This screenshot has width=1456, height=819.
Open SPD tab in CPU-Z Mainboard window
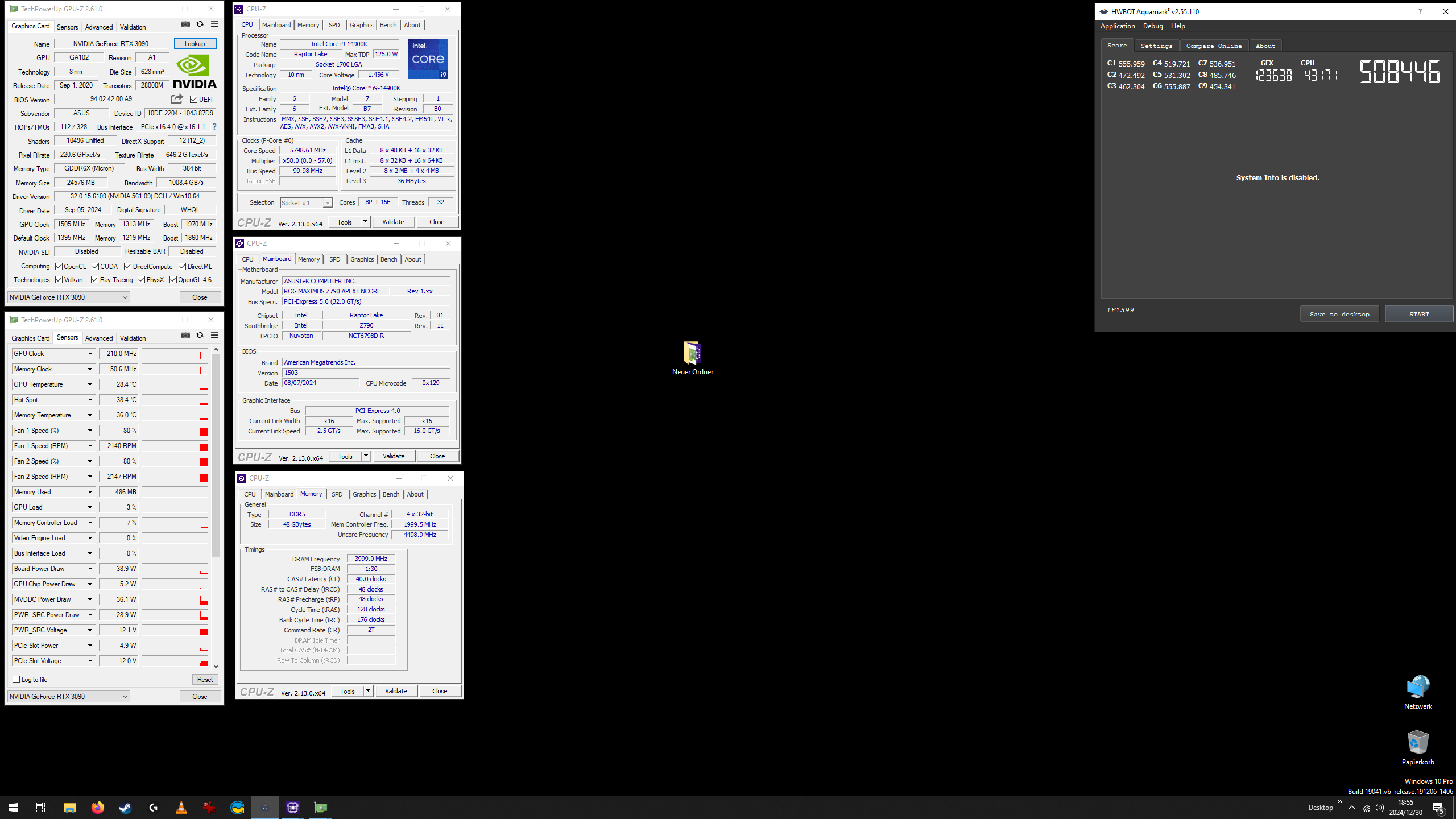coord(334,259)
